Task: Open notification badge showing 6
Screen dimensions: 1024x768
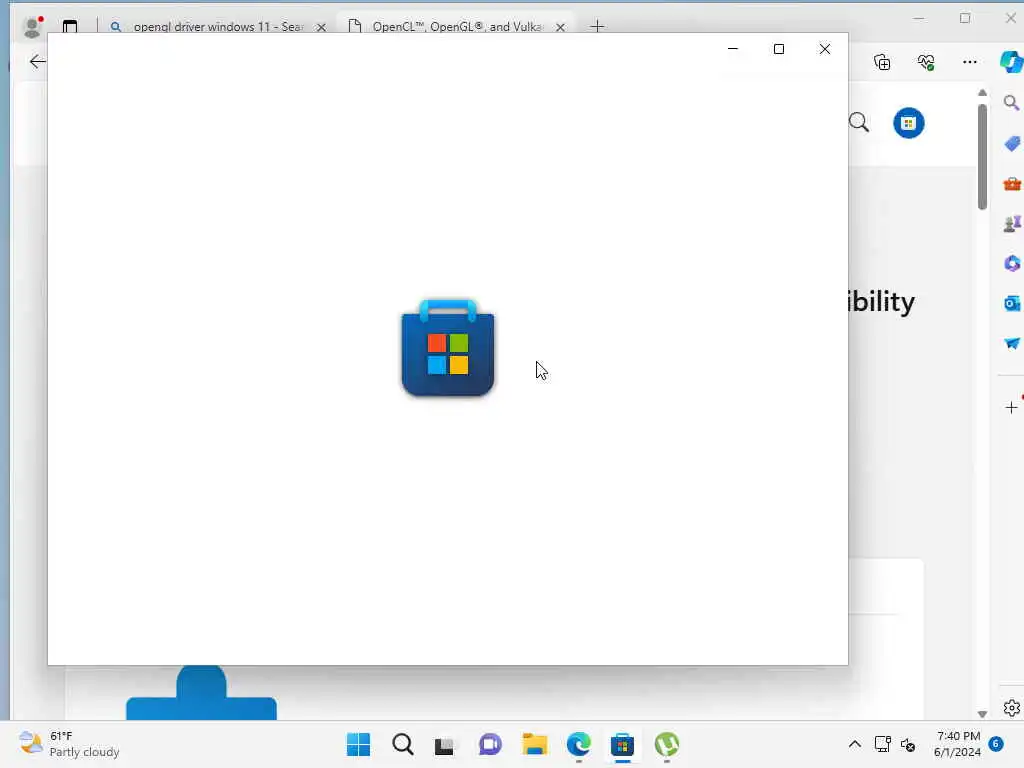Action: pos(996,743)
